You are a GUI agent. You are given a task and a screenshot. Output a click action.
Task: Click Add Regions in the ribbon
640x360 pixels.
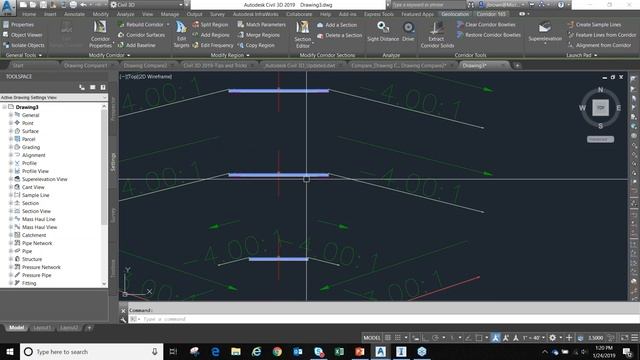pyautogui.click(x=212, y=35)
